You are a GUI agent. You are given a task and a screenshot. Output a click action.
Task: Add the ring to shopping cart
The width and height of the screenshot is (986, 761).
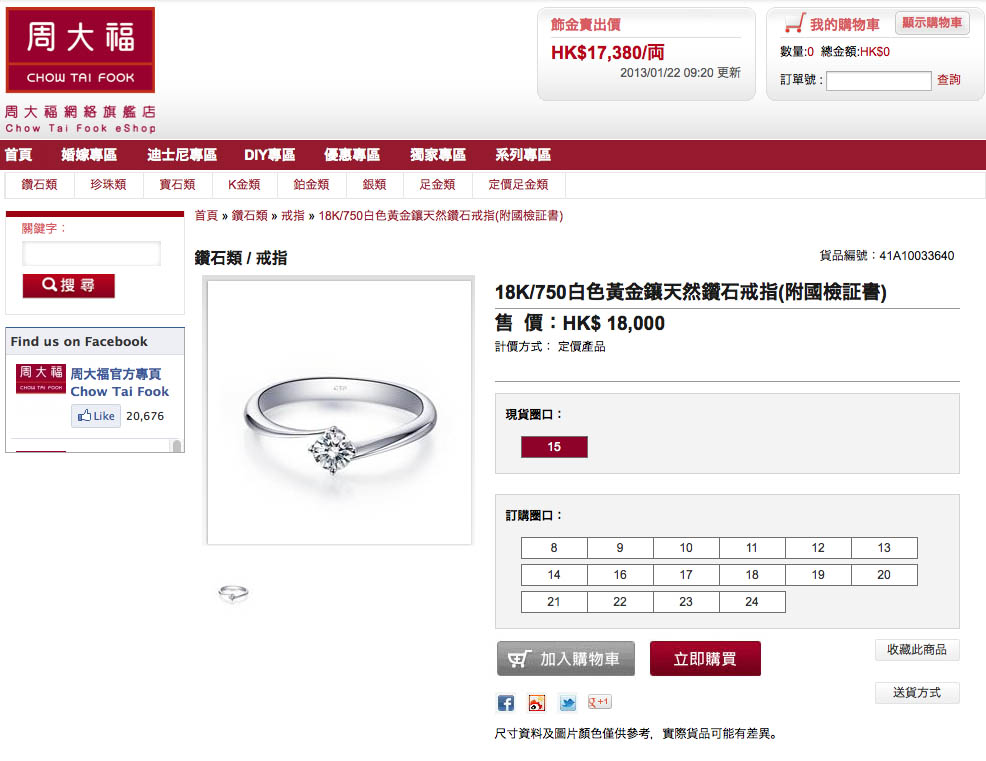click(x=566, y=658)
